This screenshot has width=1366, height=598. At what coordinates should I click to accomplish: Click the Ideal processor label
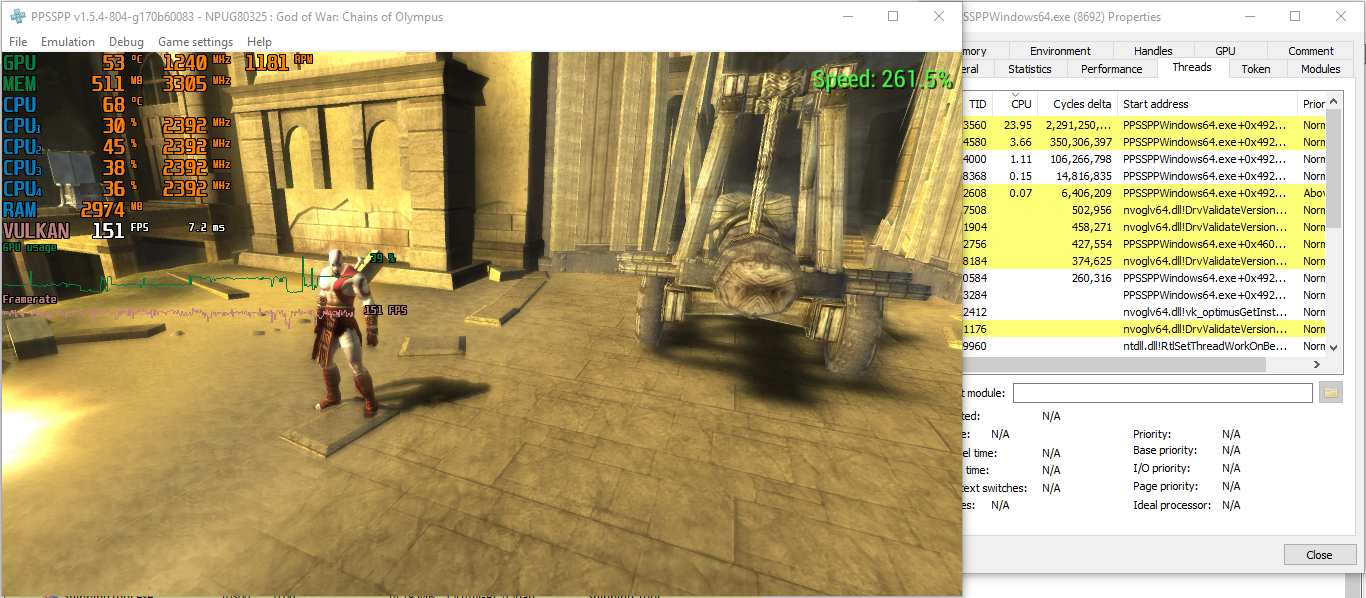(1172, 505)
